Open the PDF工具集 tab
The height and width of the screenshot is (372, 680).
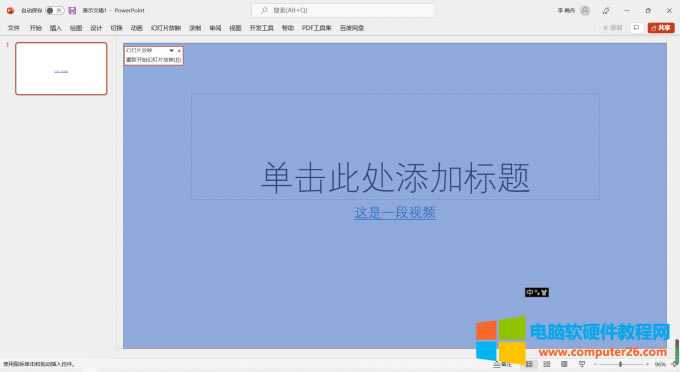pos(317,28)
